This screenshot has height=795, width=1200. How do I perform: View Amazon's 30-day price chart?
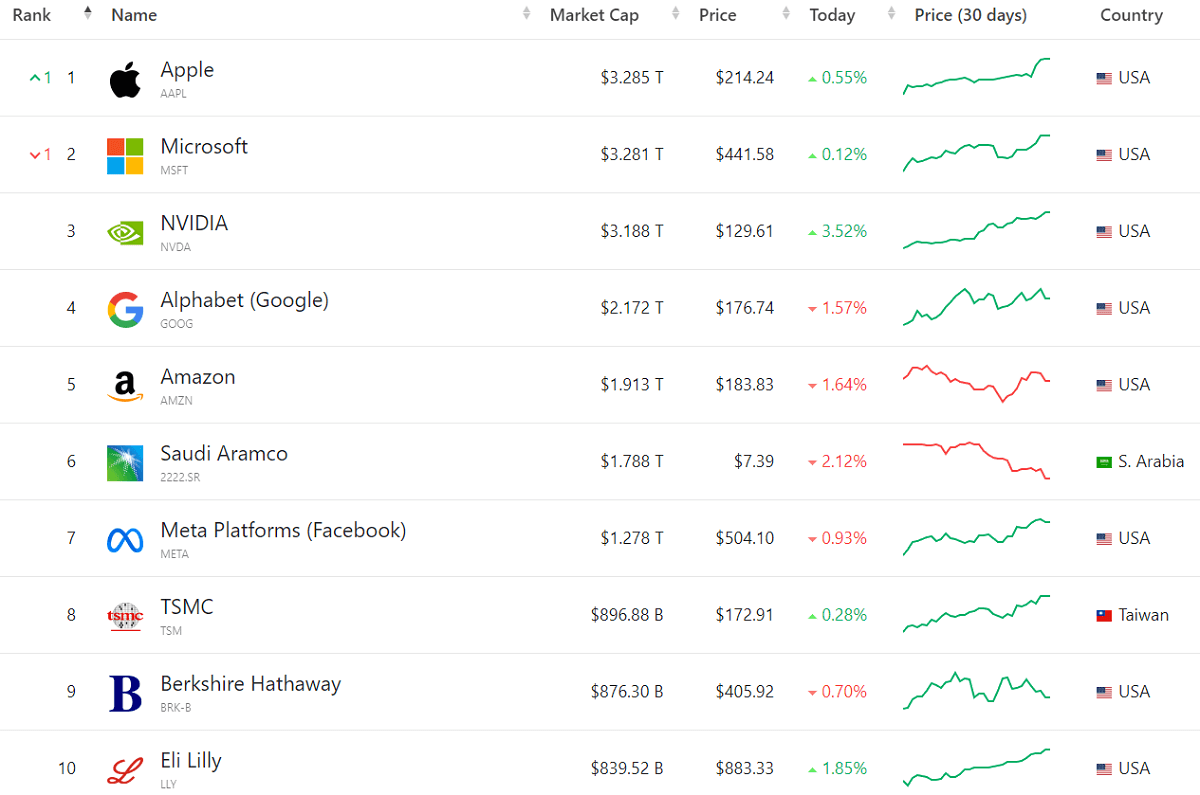(976, 384)
